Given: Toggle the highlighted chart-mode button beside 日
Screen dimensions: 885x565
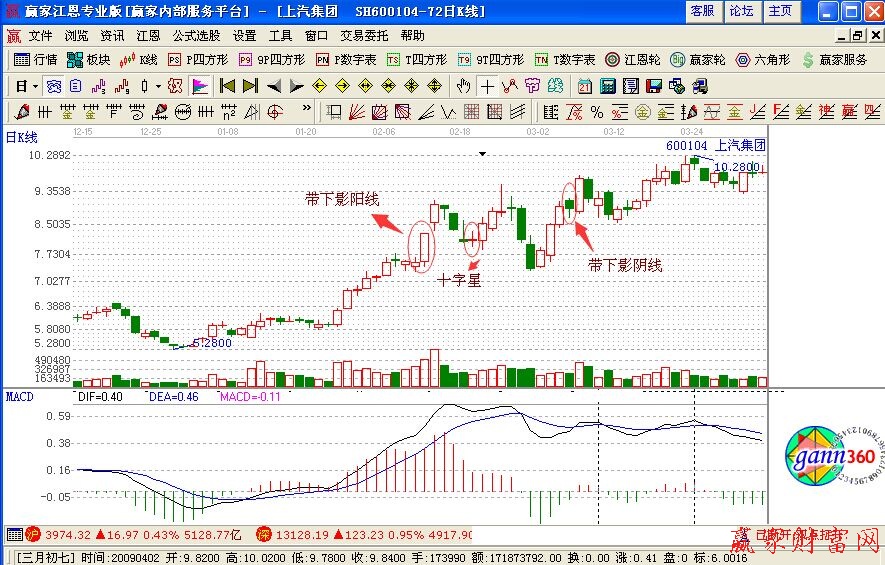Looking at the screenshot, I should click(53, 86).
